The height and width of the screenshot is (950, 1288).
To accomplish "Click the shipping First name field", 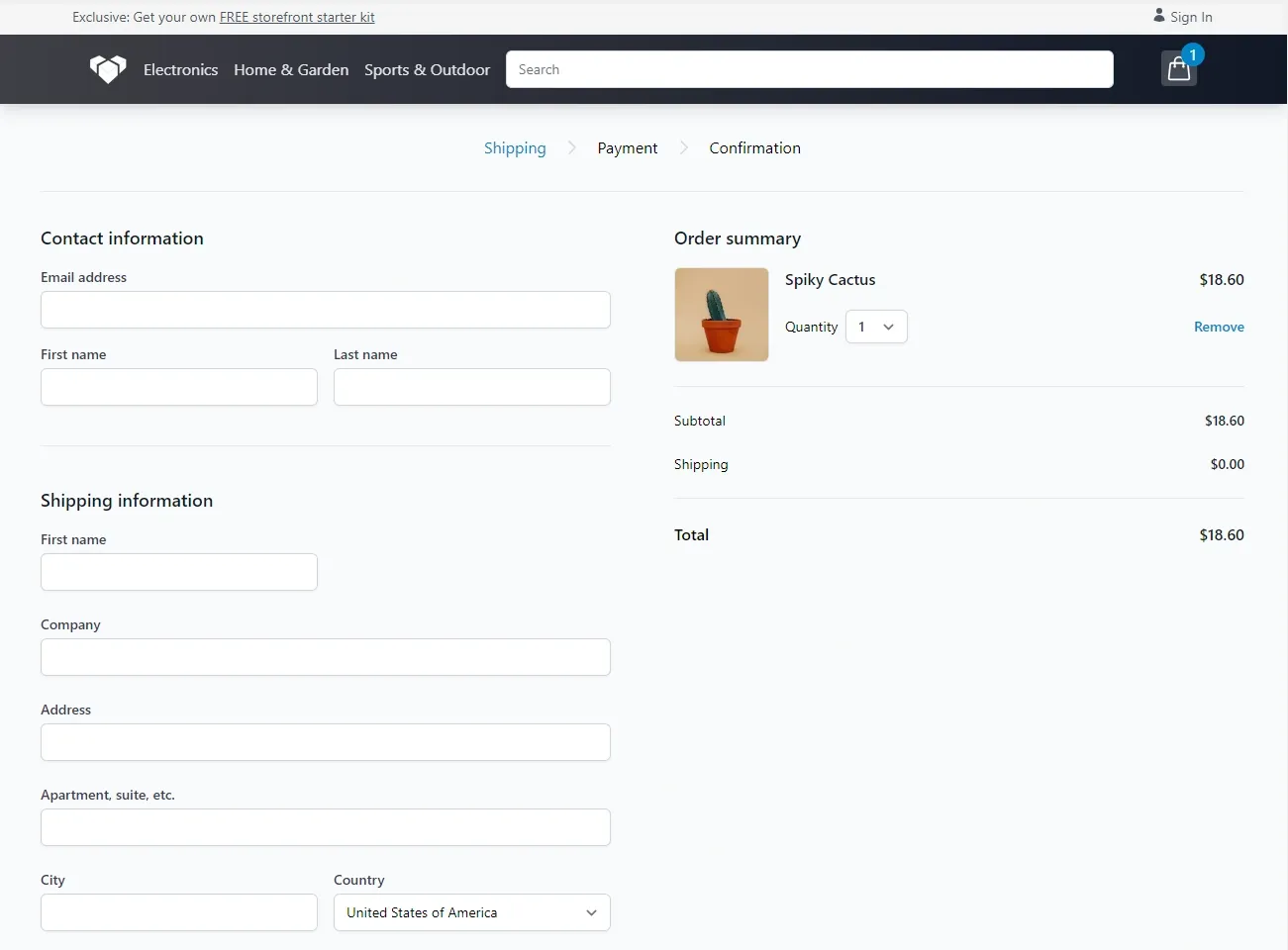I will [179, 572].
